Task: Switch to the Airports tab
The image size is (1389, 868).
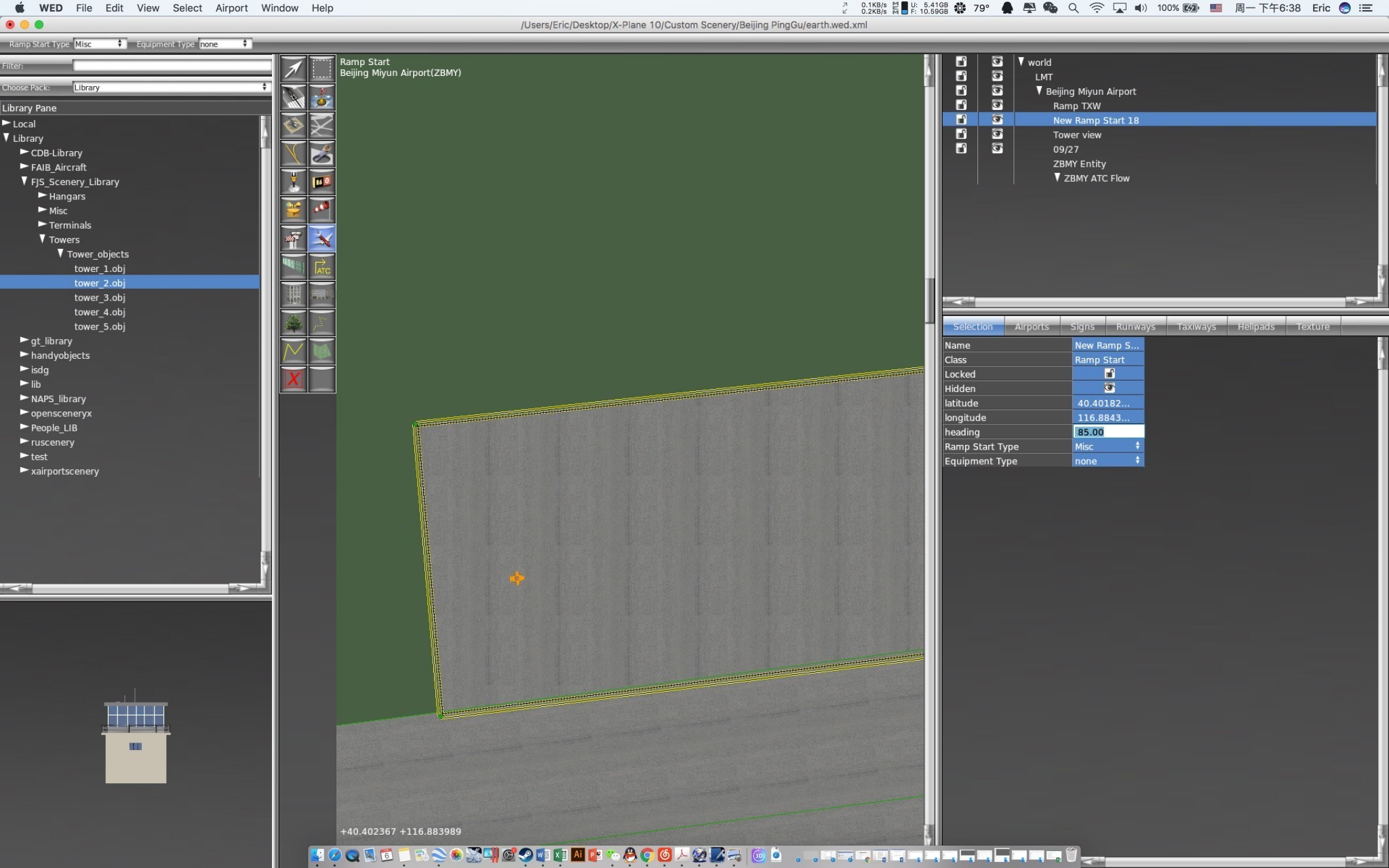Action: click(1032, 327)
